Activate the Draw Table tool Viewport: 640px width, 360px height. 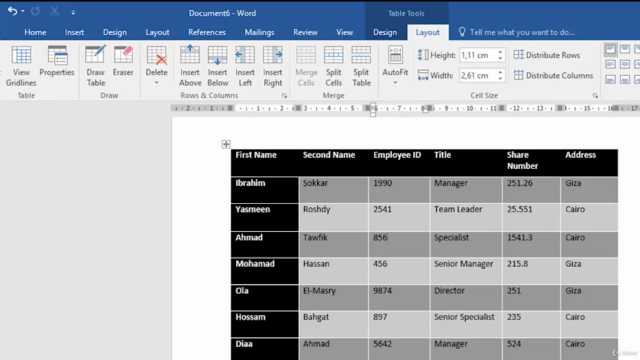(x=96, y=66)
